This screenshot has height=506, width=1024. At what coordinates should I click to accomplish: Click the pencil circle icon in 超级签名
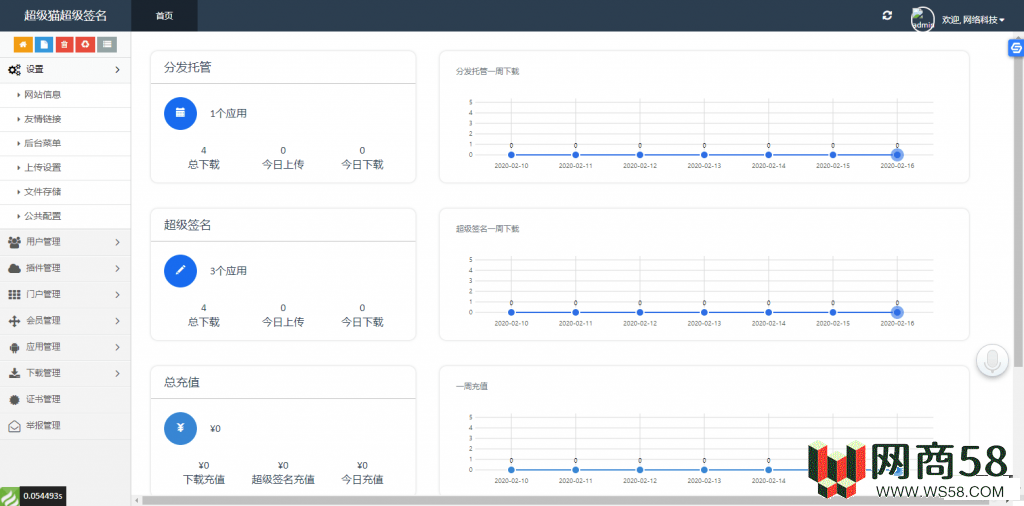pyautogui.click(x=180, y=270)
